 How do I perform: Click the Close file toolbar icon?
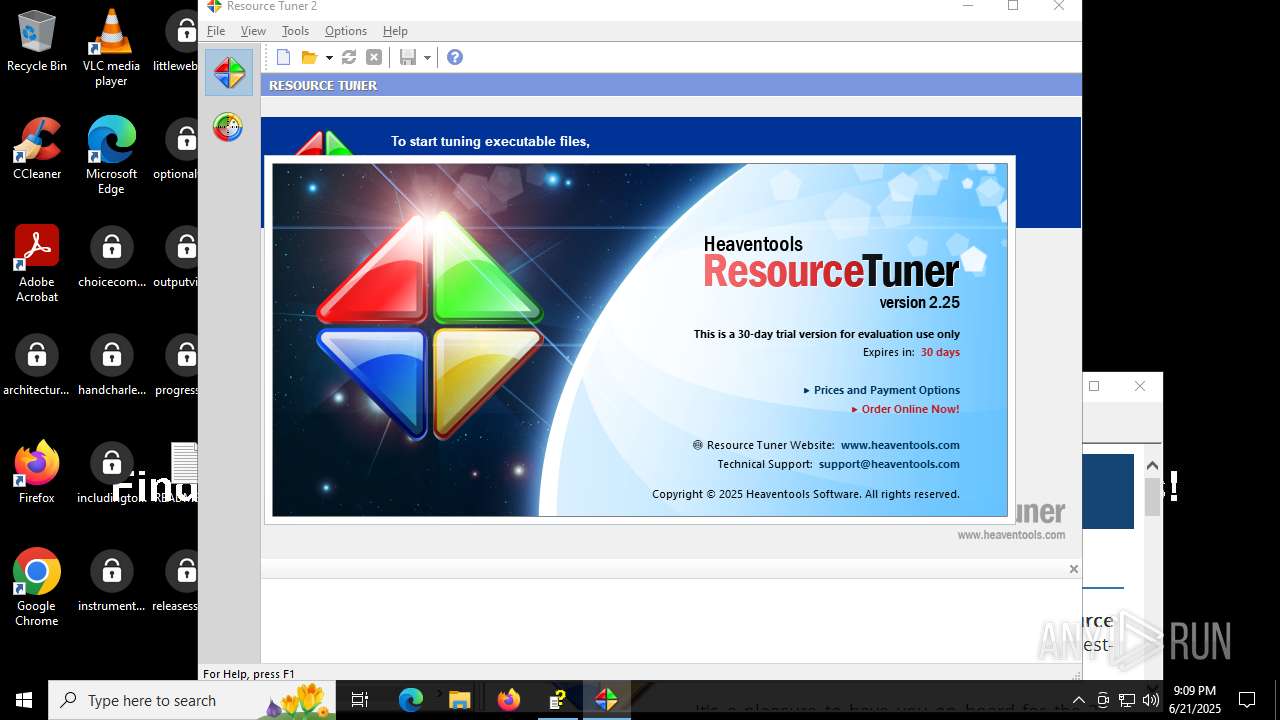(x=374, y=58)
